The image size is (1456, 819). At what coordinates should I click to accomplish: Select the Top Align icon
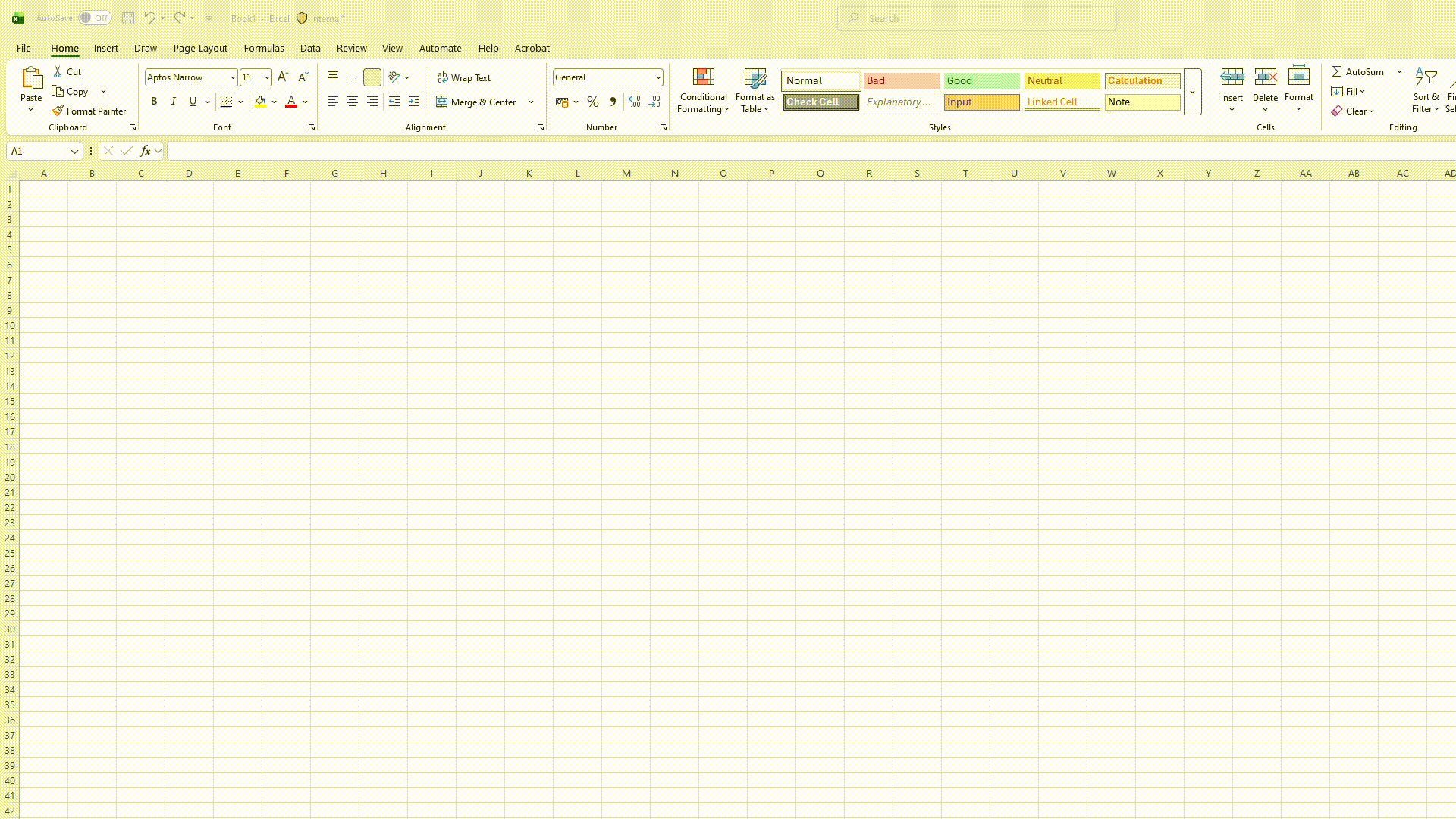click(x=333, y=77)
